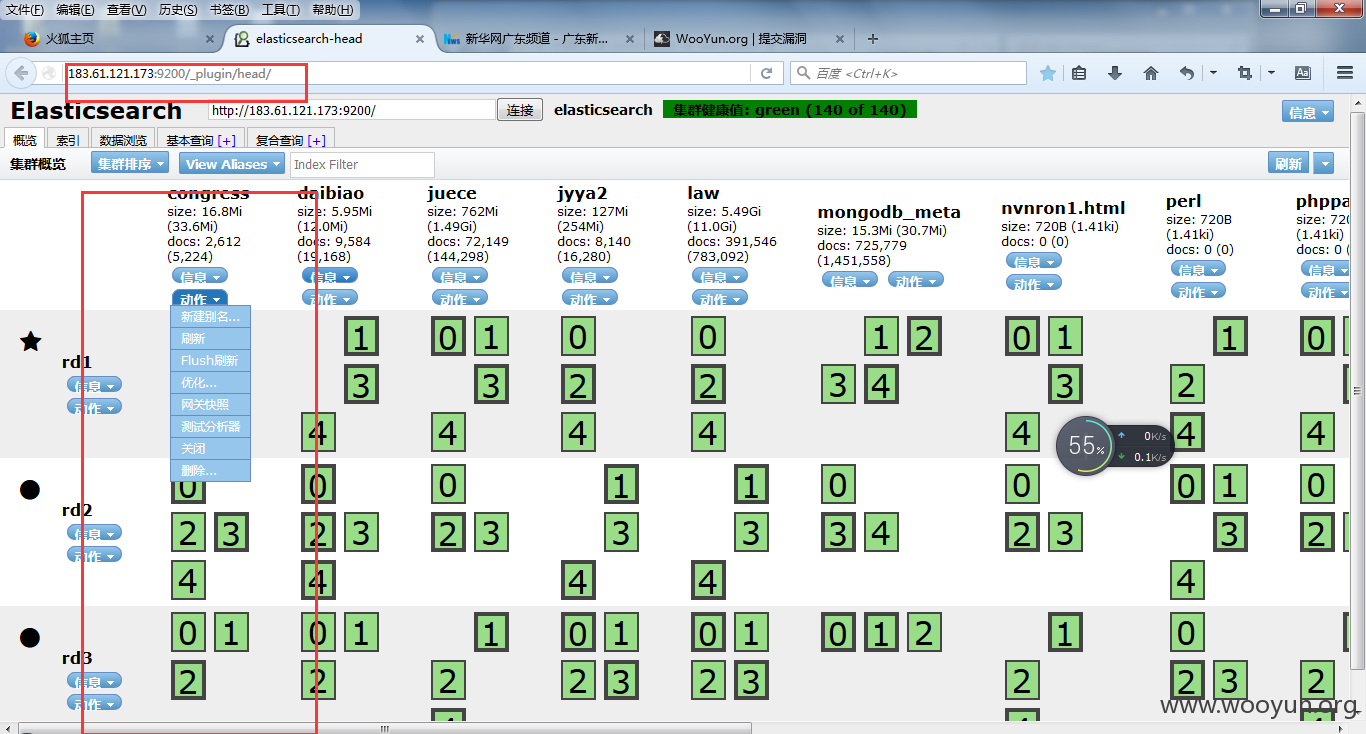The width and height of the screenshot is (1366, 734).
Task: Open the juece 信息 dropdown
Action: tap(460, 276)
